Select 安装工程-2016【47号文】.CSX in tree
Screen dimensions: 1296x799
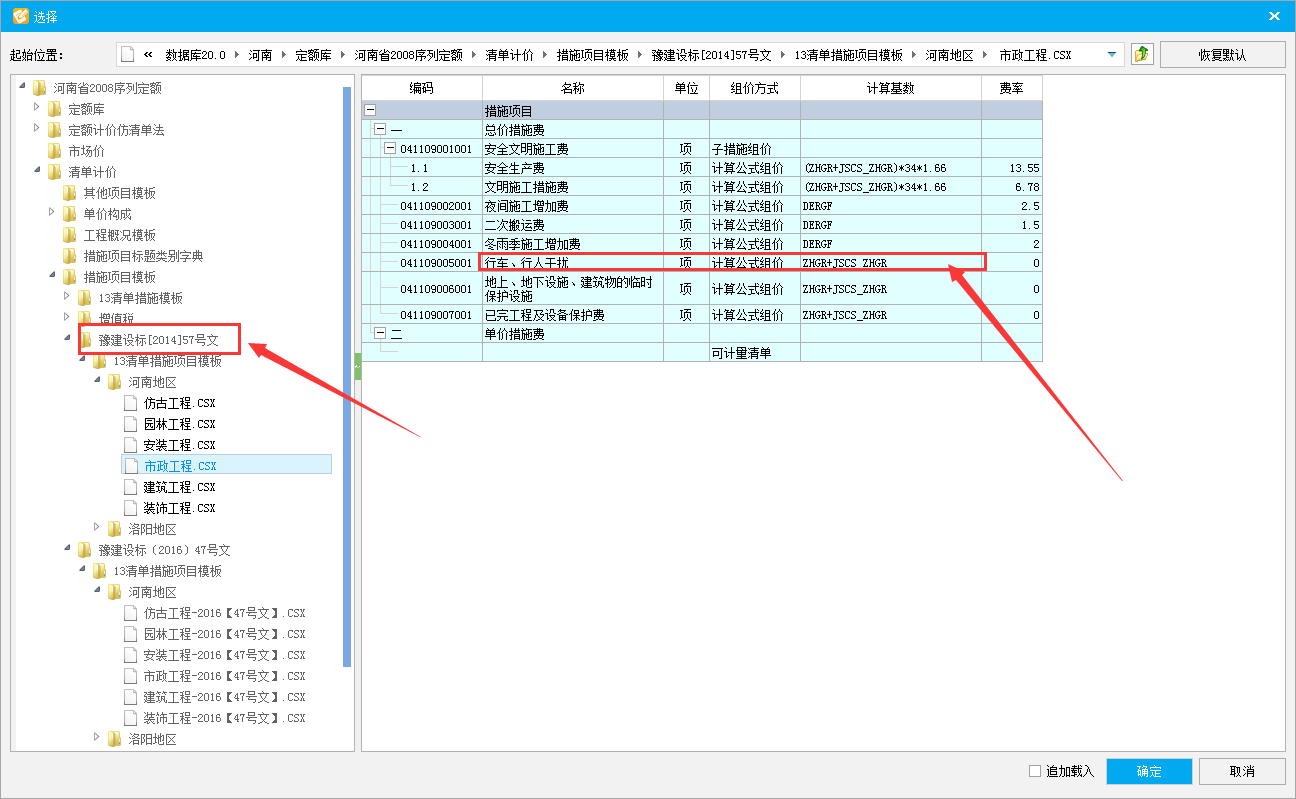[224, 655]
